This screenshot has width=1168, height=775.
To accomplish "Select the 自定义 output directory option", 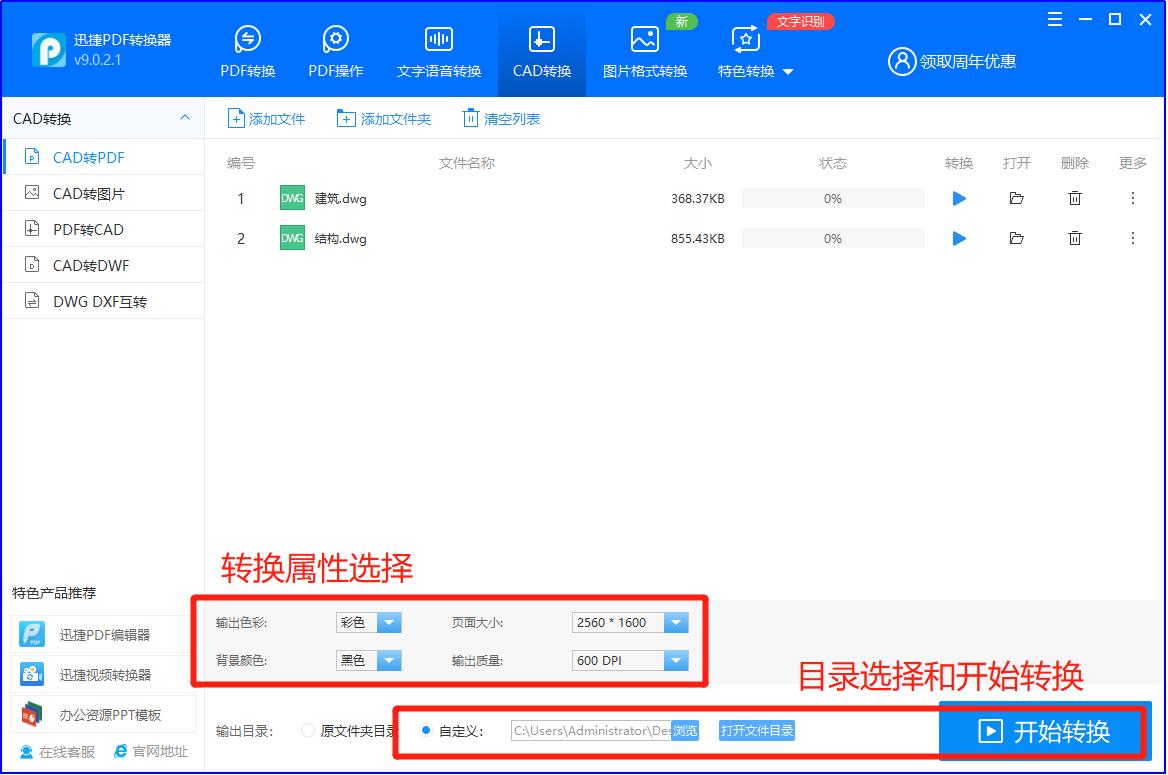I will (427, 731).
